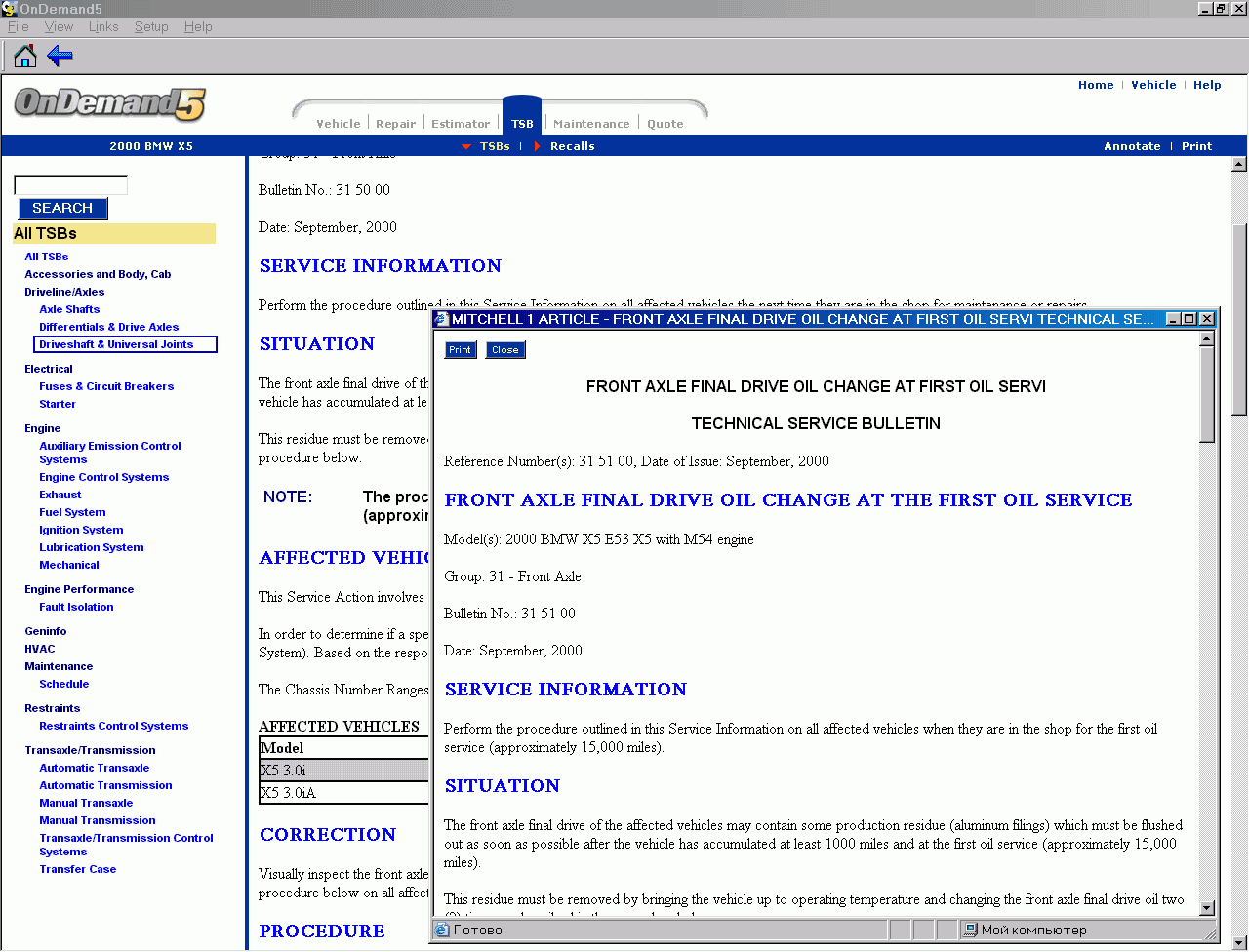The width and height of the screenshot is (1249, 952).
Task: Select Driveshaft & Universal Joints subcategory
Action: pos(125,344)
